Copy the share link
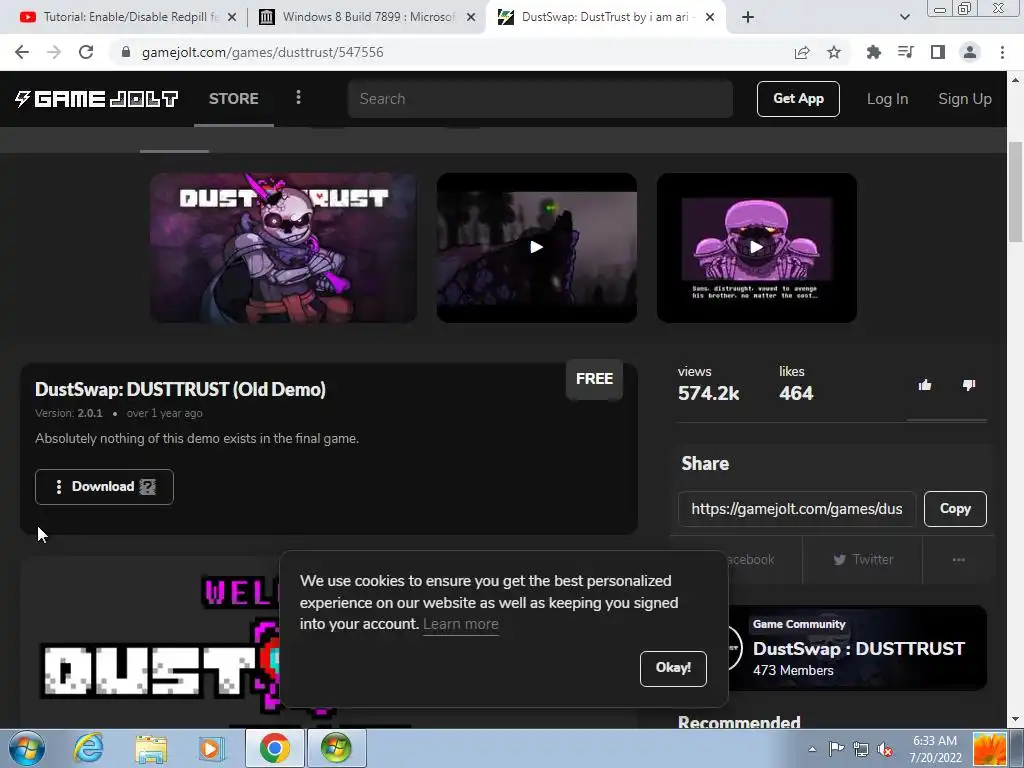1024x768 pixels. pyautogui.click(x=955, y=509)
